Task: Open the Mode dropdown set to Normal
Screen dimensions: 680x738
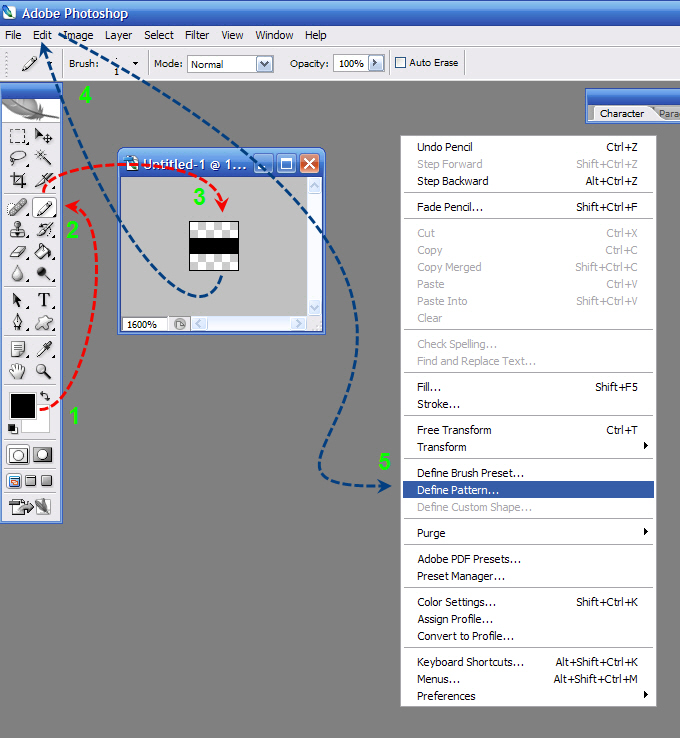Action: click(264, 64)
